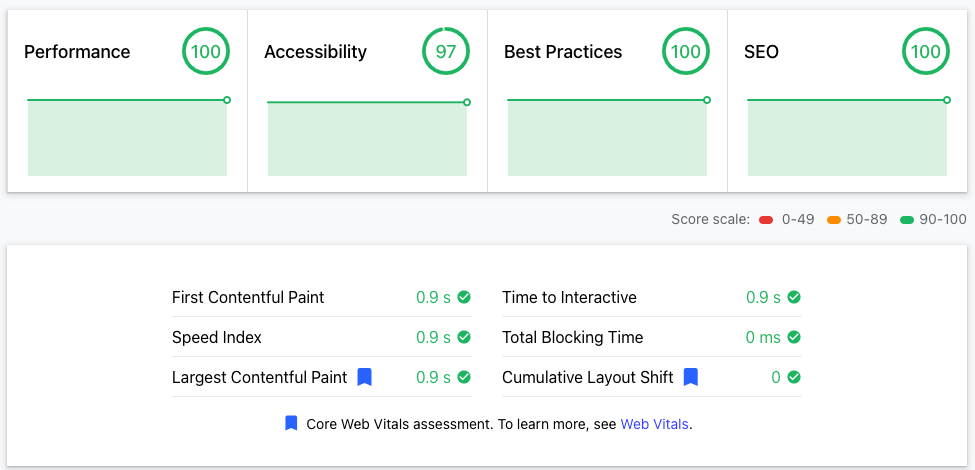Click the Largest Contentful Paint metric label
The height and width of the screenshot is (470, 975).
[259, 377]
